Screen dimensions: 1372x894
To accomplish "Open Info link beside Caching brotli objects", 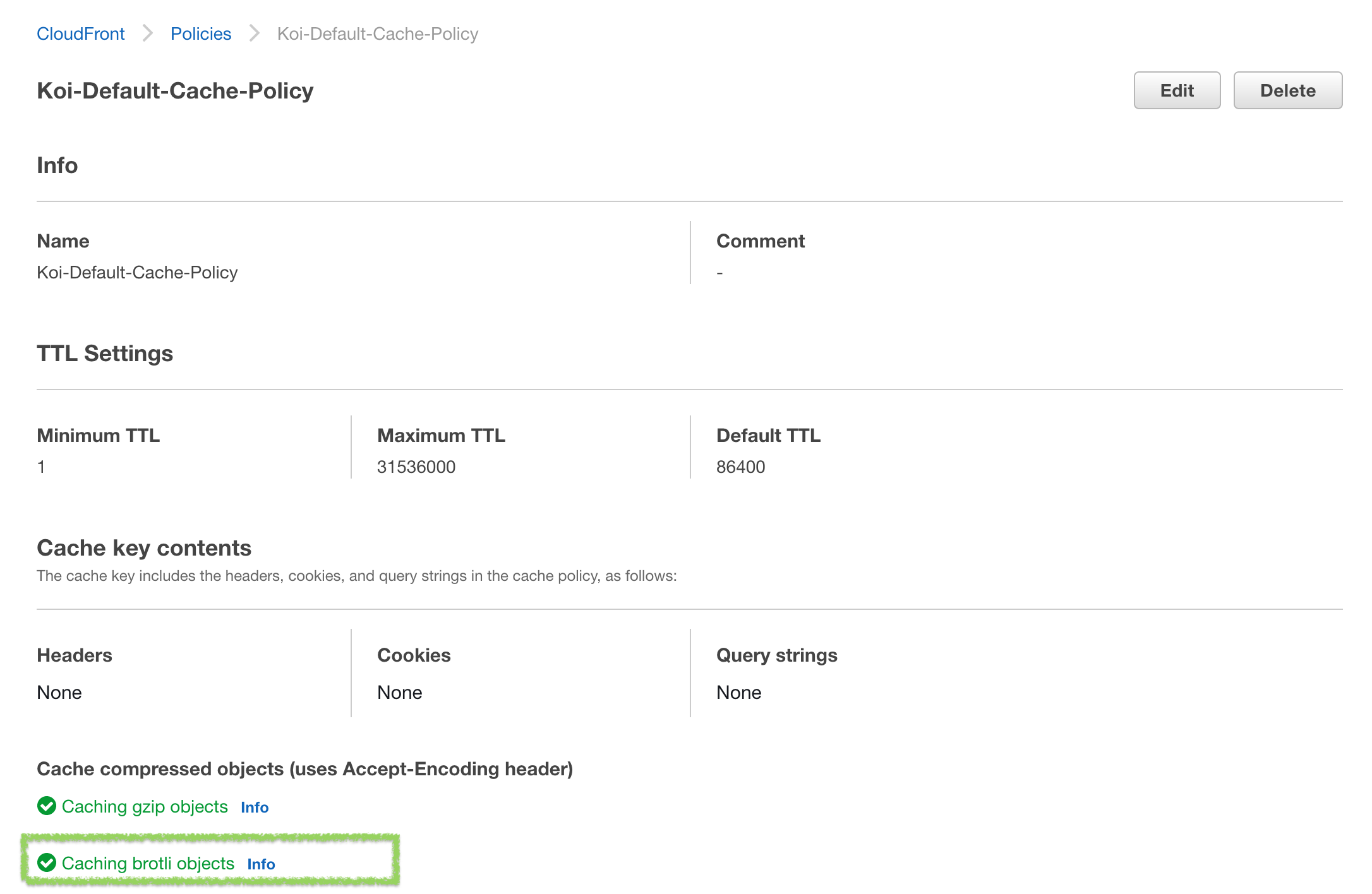I will click(x=261, y=864).
